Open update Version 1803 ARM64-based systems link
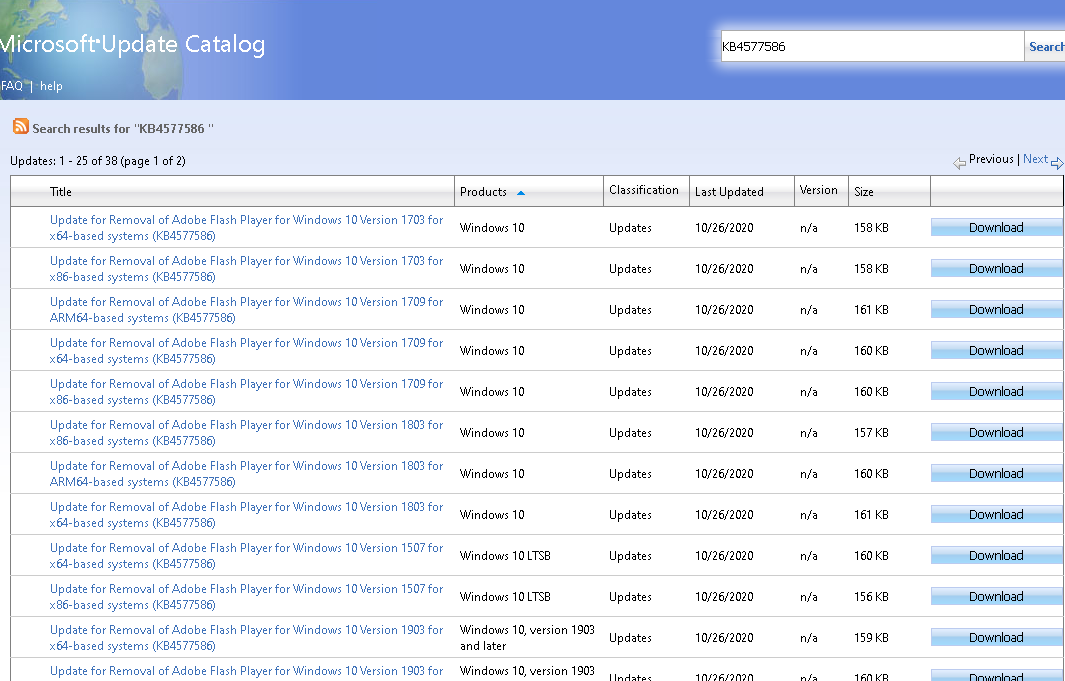The image size is (1065, 681). point(247,474)
